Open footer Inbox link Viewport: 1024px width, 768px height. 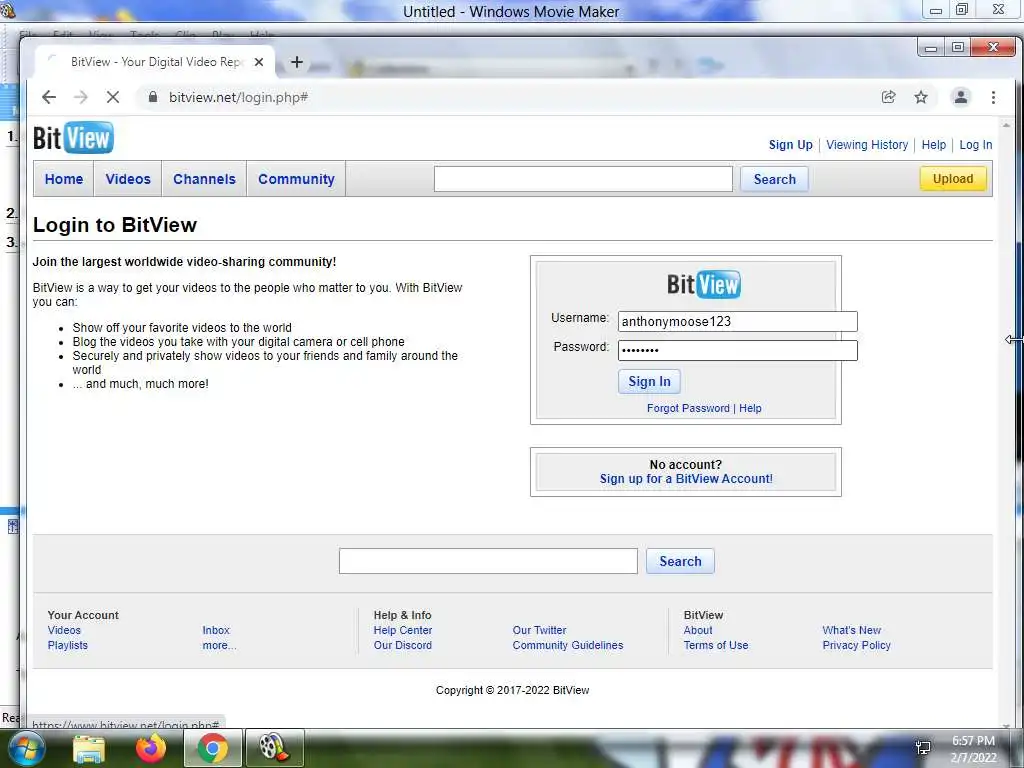click(216, 630)
